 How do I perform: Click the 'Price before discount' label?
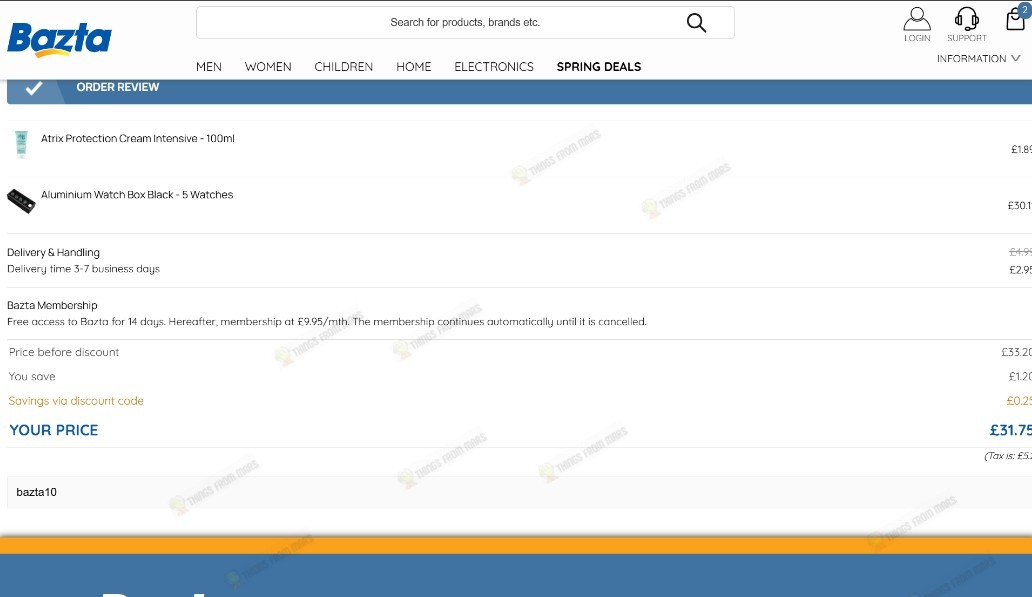pos(64,352)
